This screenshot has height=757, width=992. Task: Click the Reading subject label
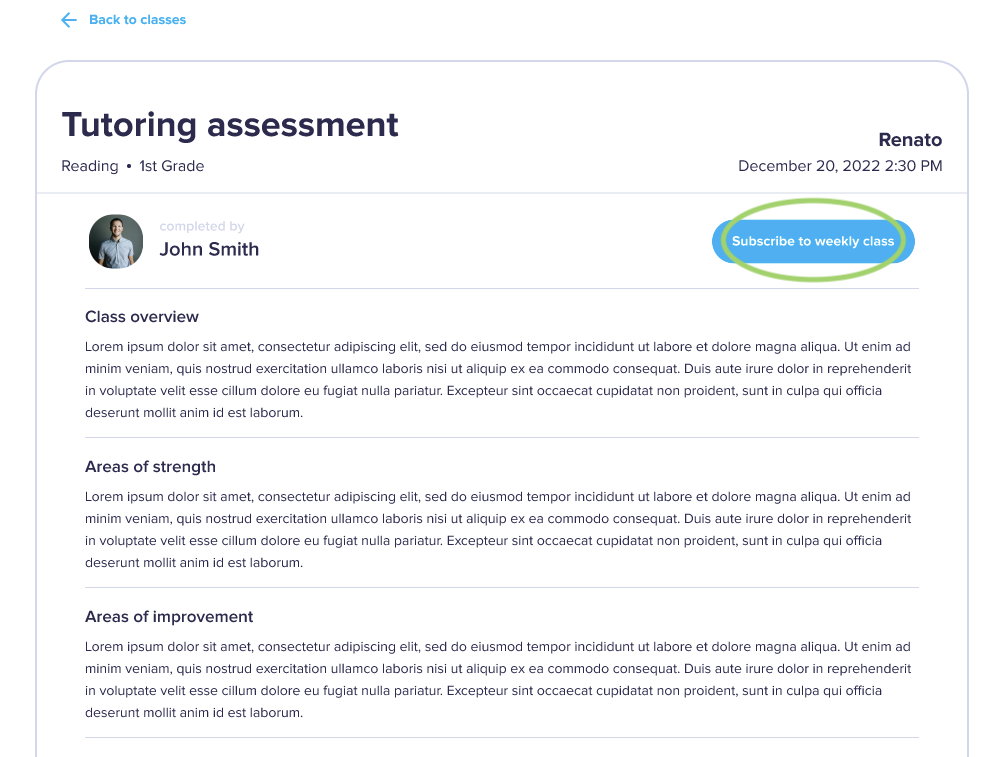tap(89, 166)
